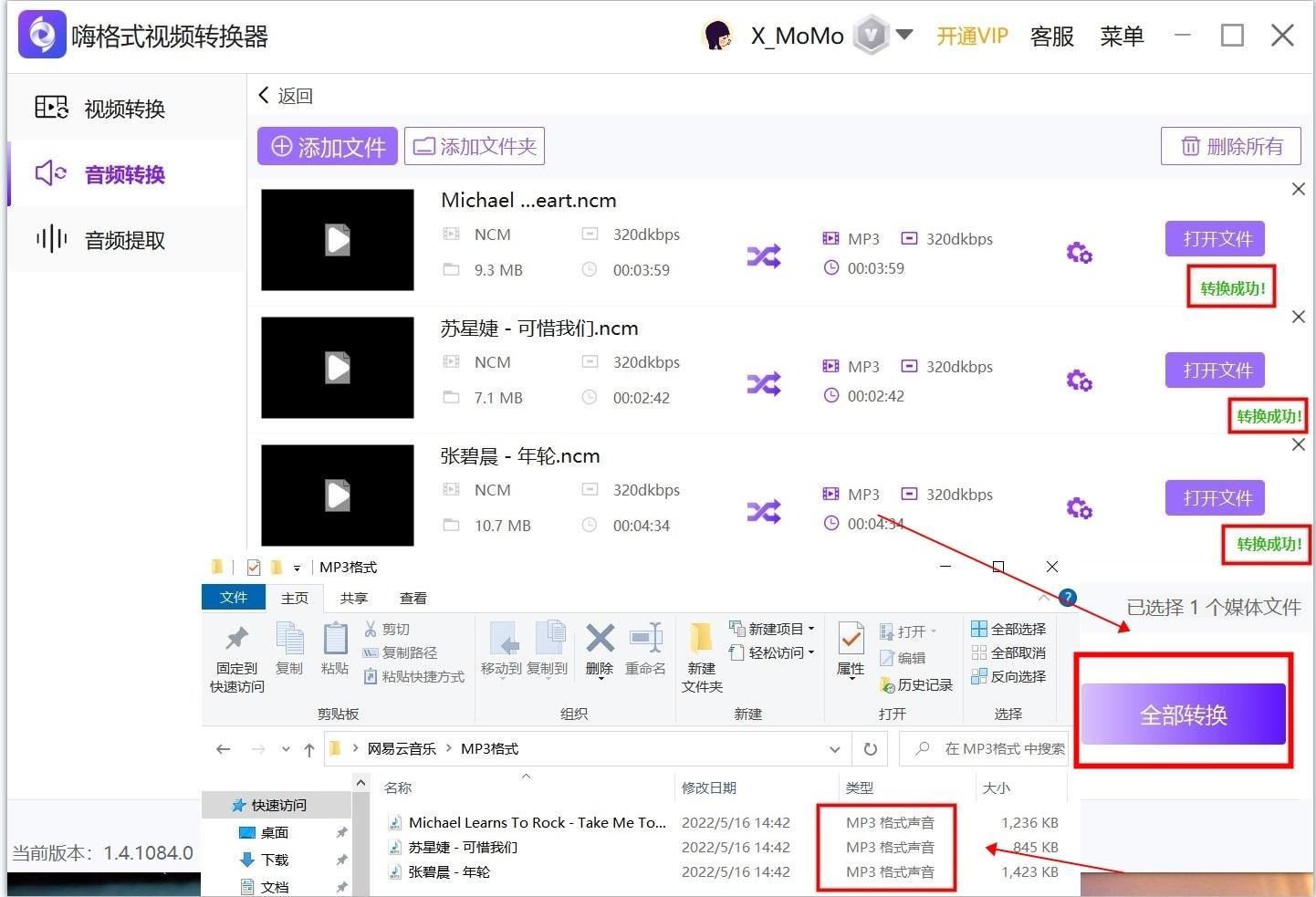Toggle the checkbox in Explorer's quick access toolbar
This screenshot has width=1316, height=897.
253,567
